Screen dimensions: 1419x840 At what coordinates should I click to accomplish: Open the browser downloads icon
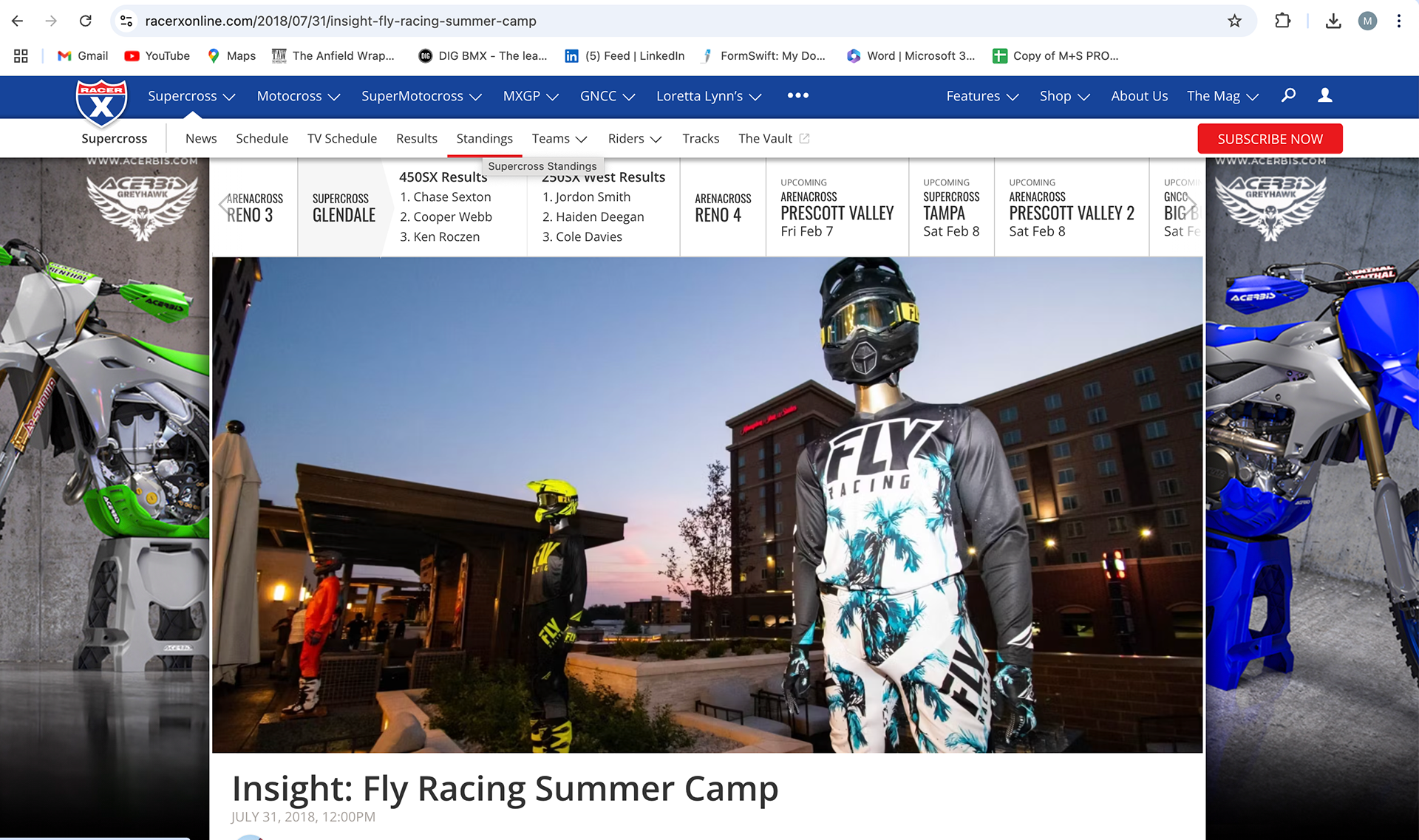pos(1333,21)
